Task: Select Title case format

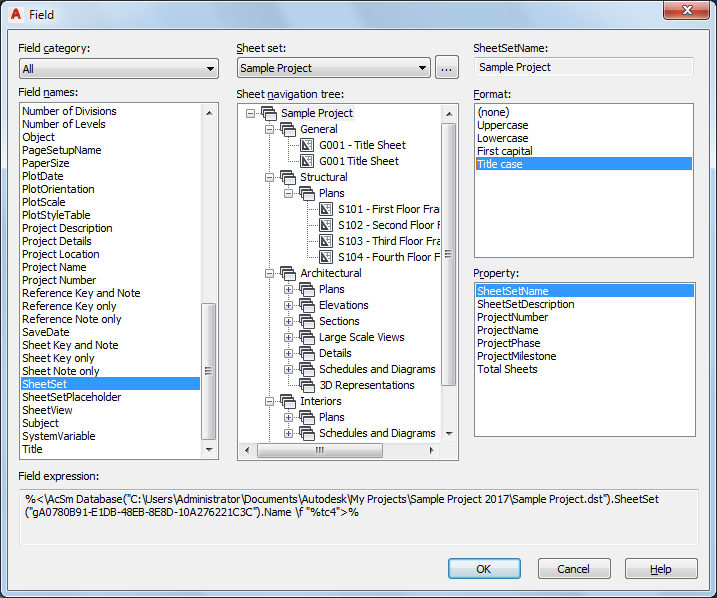Action: click(x=584, y=164)
